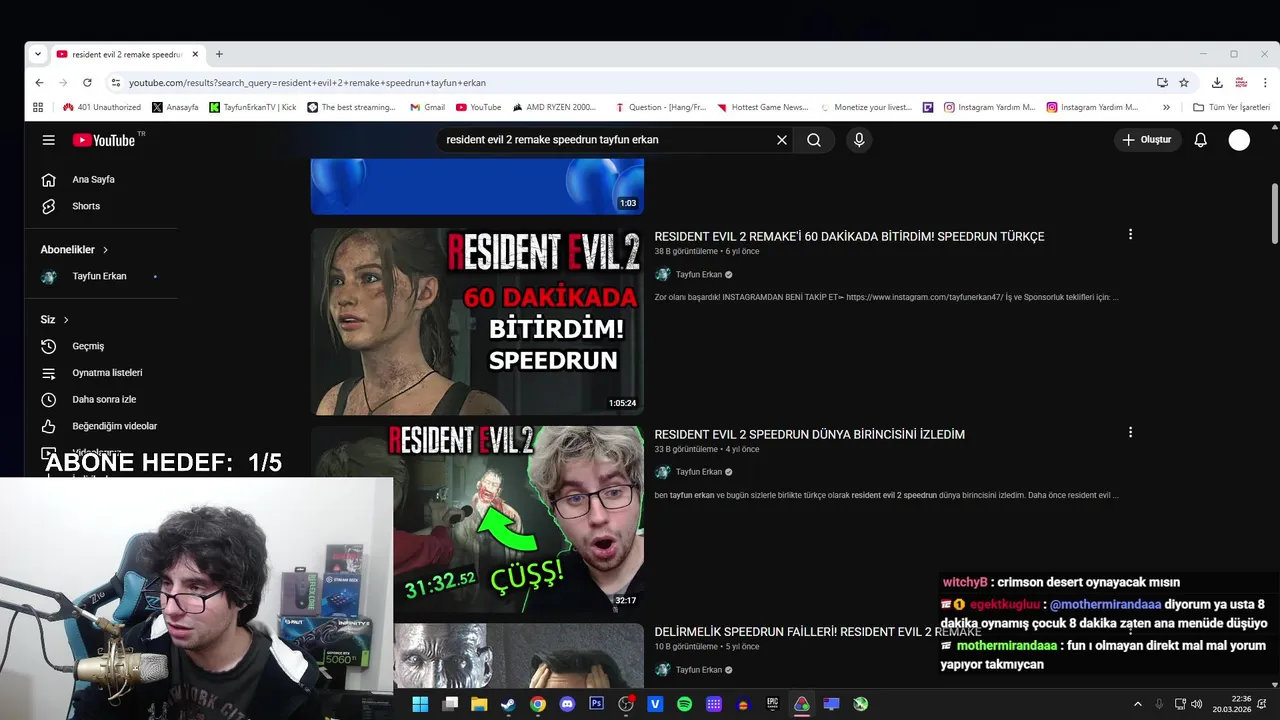Close the resident evil 2 remake tab
The height and width of the screenshot is (720, 1280).
coord(195,54)
